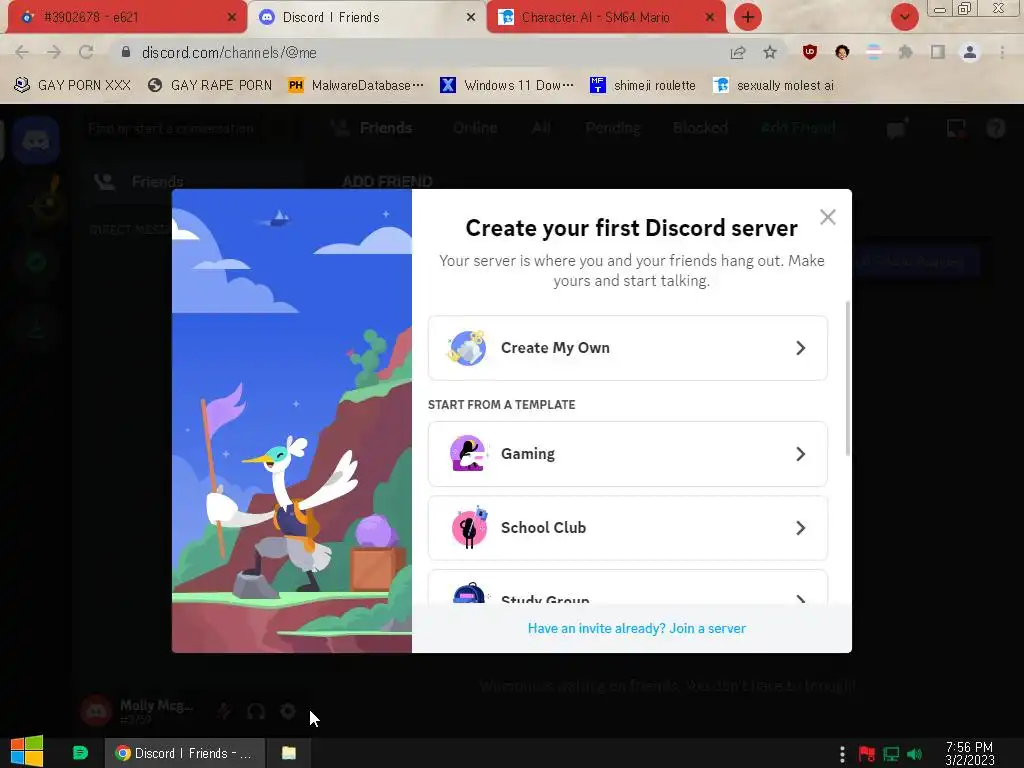Open a new browser tab

pyautogui.click(x=748, y=17)
